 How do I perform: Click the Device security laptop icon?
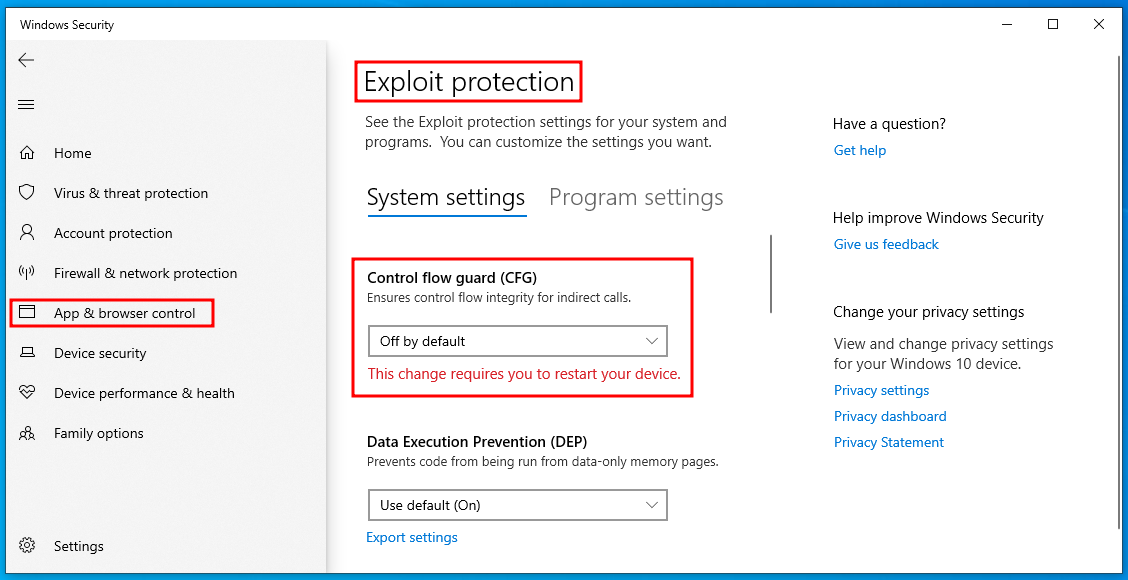point(27,353)
